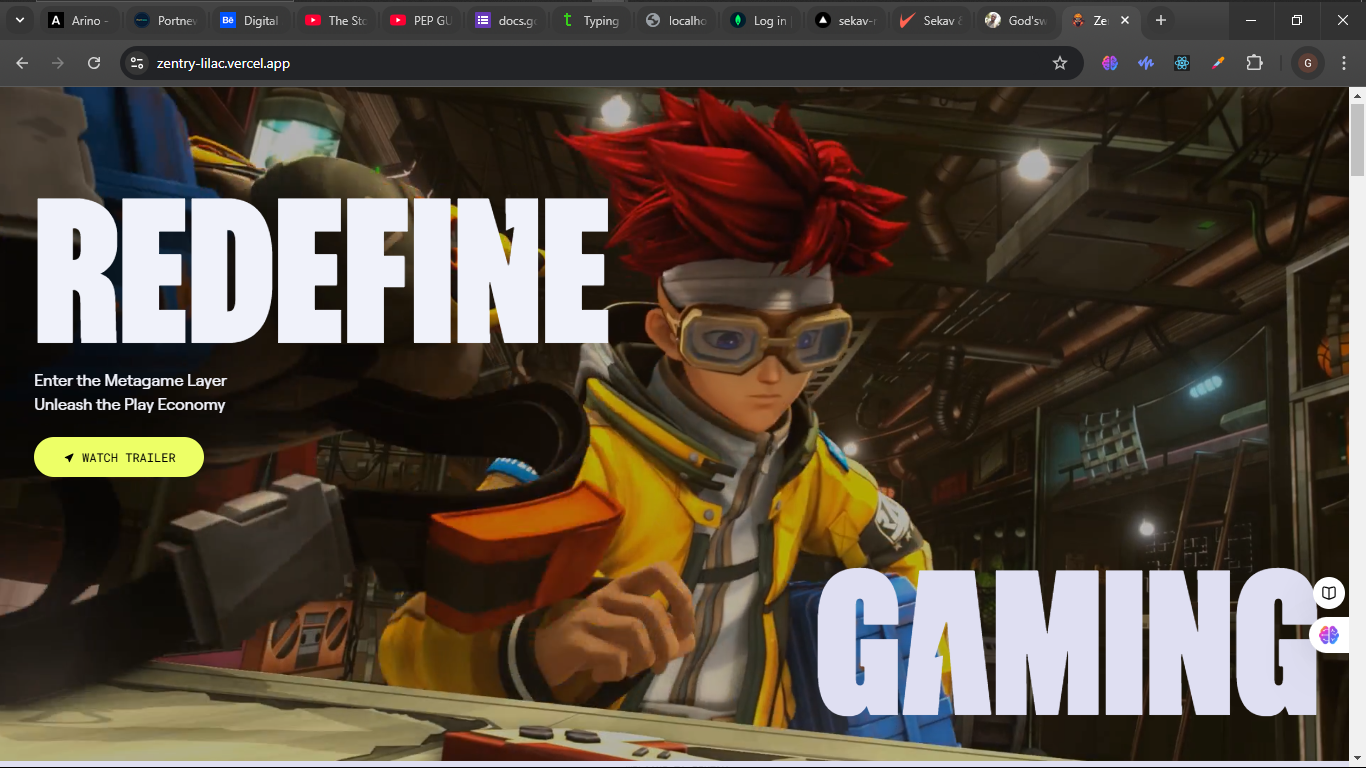Click the floating book icon on the page's right edge

[x=1329, y=593]
